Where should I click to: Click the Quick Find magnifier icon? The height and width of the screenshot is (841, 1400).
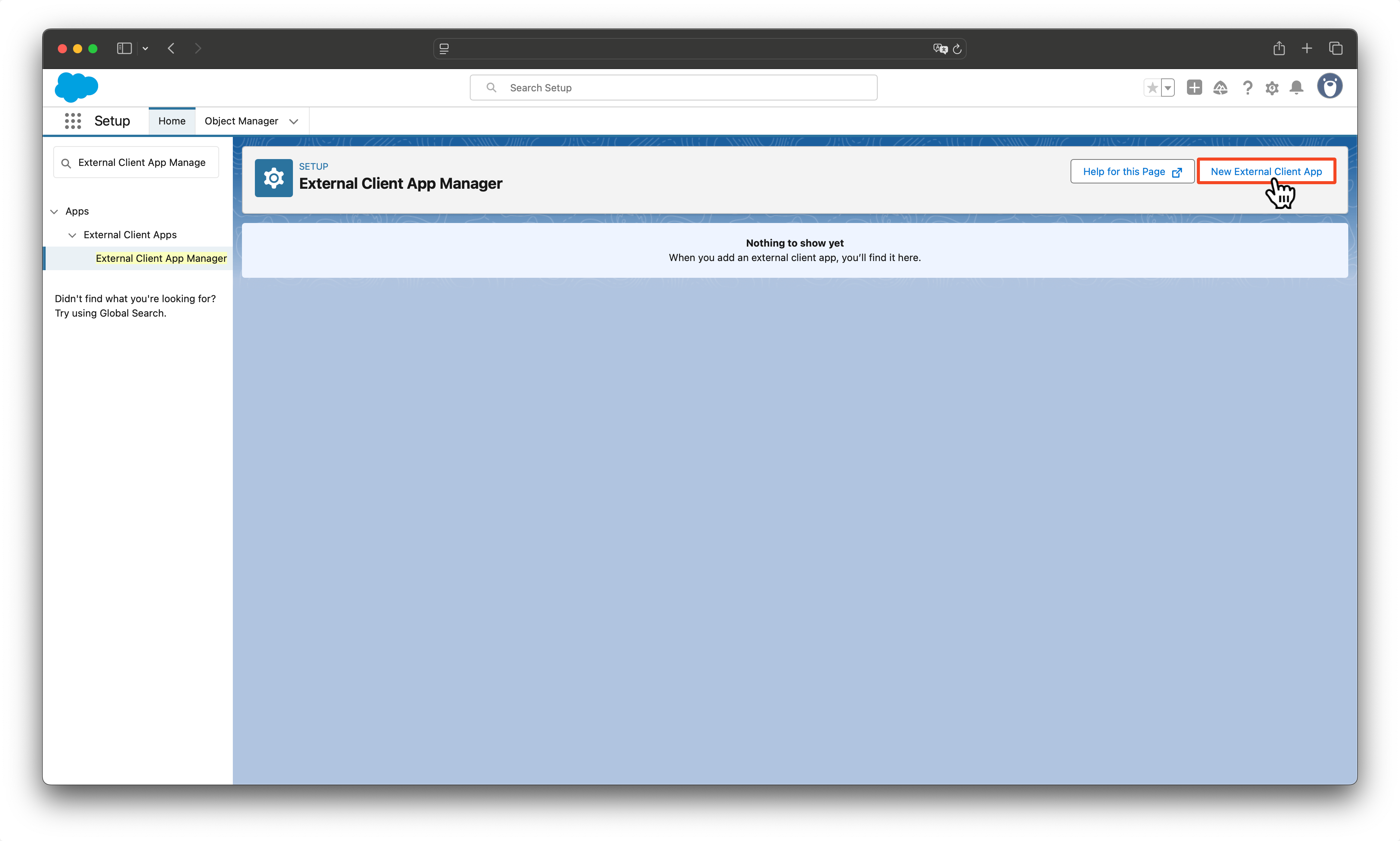point(66,163)
